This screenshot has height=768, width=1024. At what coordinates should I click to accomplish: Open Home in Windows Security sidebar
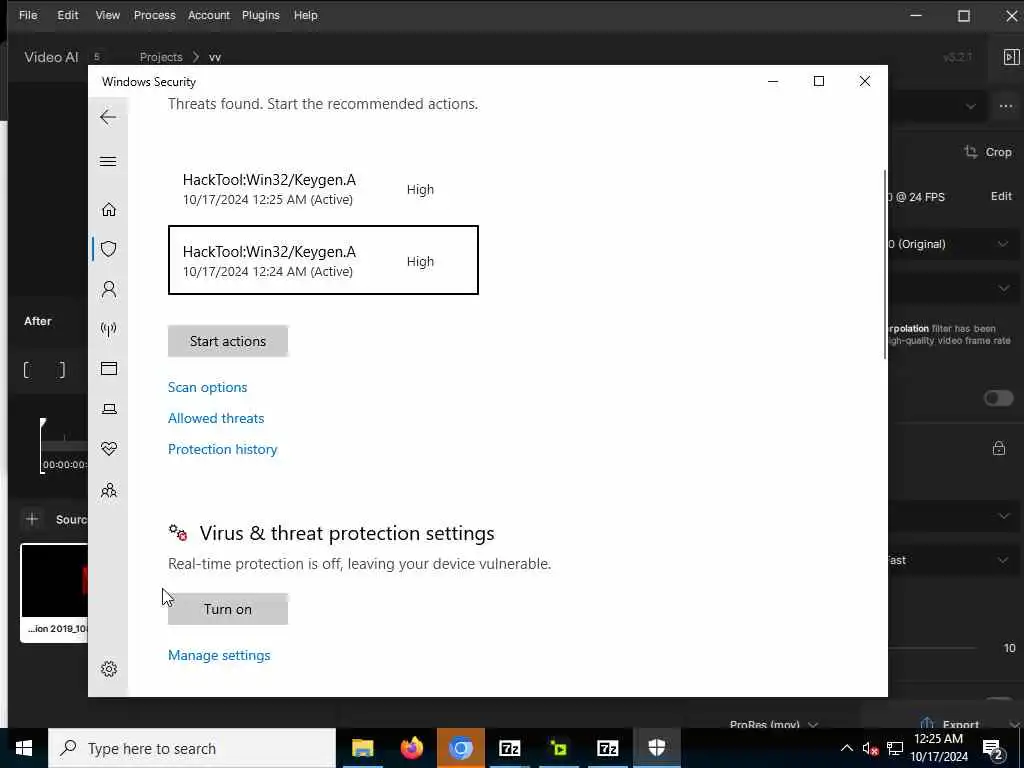pyautogui.click(x=108, y=209)
